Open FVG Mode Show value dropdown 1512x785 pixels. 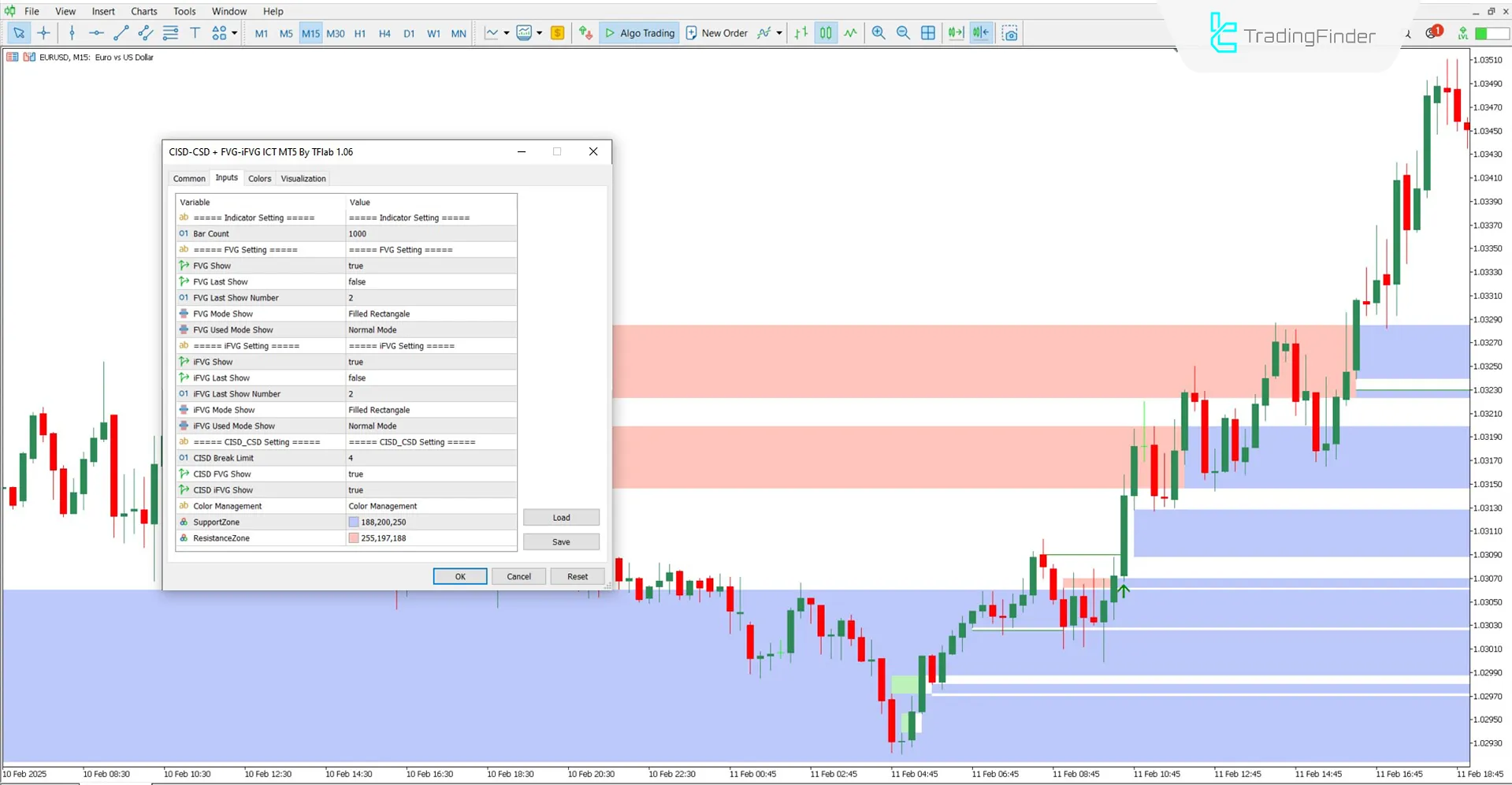point(431,313)
